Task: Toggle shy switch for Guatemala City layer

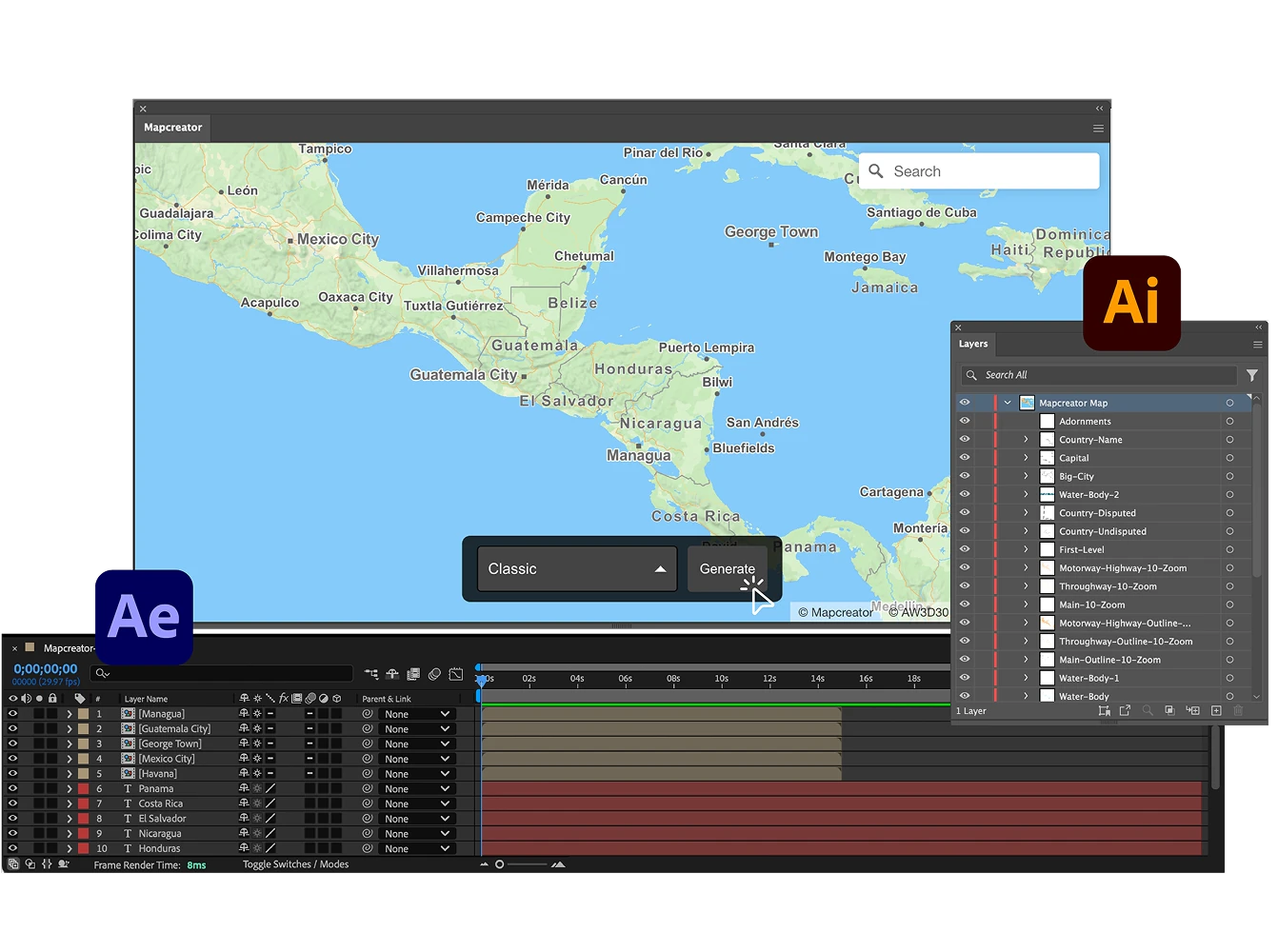Action: [x=245, y=728]
